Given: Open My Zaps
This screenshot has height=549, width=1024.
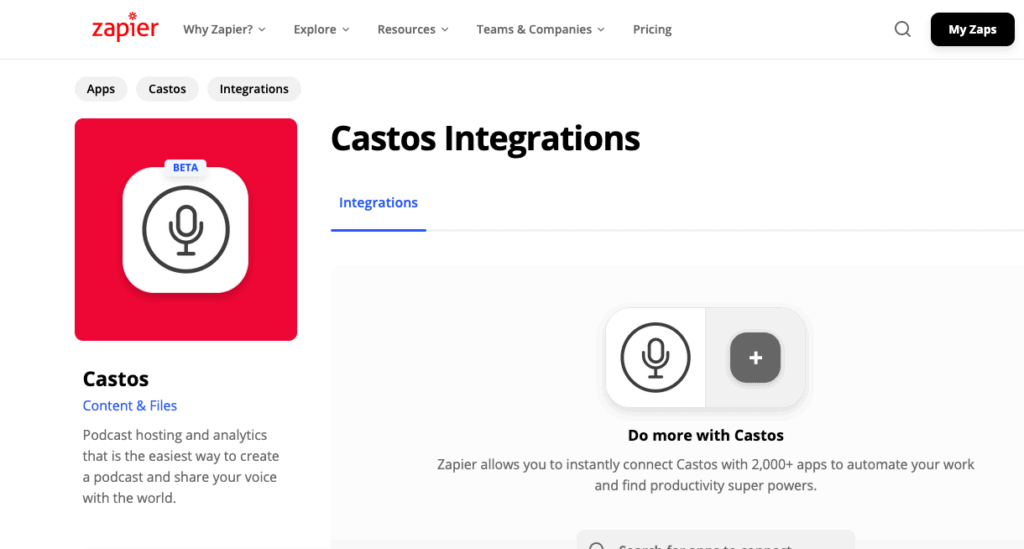Looking at the screenshot, I should tap(972, 29).
